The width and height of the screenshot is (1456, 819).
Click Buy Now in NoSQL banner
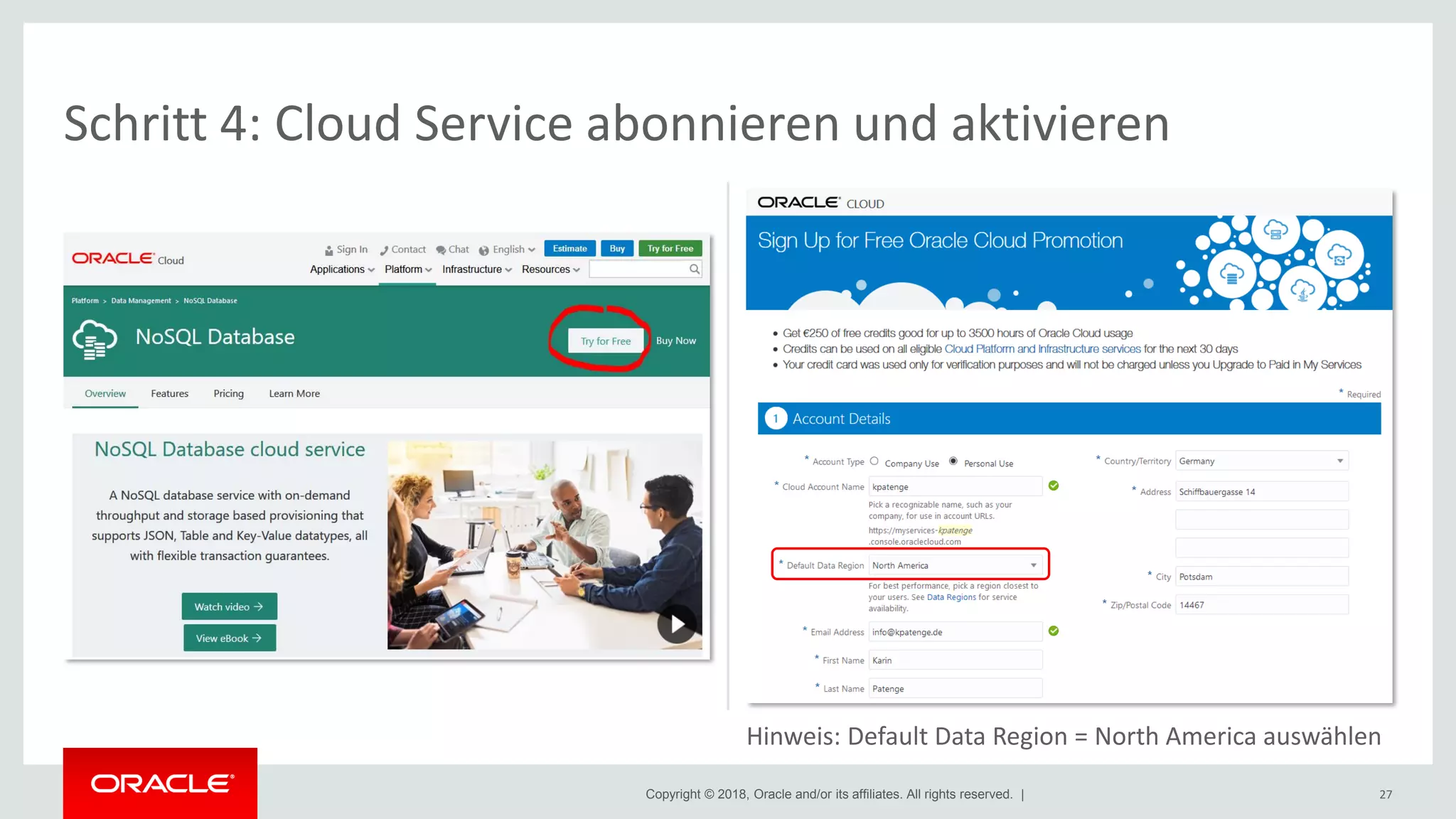(676, 341)
